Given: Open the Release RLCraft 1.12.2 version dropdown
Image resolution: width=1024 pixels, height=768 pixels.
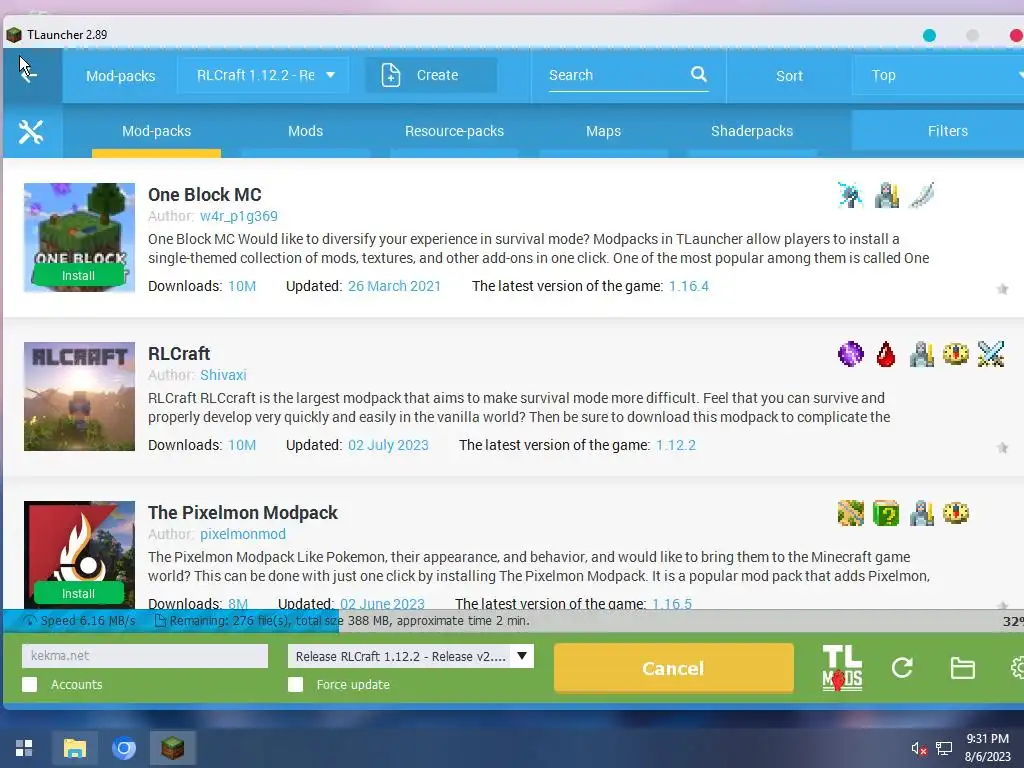Looking at the screenshot, I should 411,656.
